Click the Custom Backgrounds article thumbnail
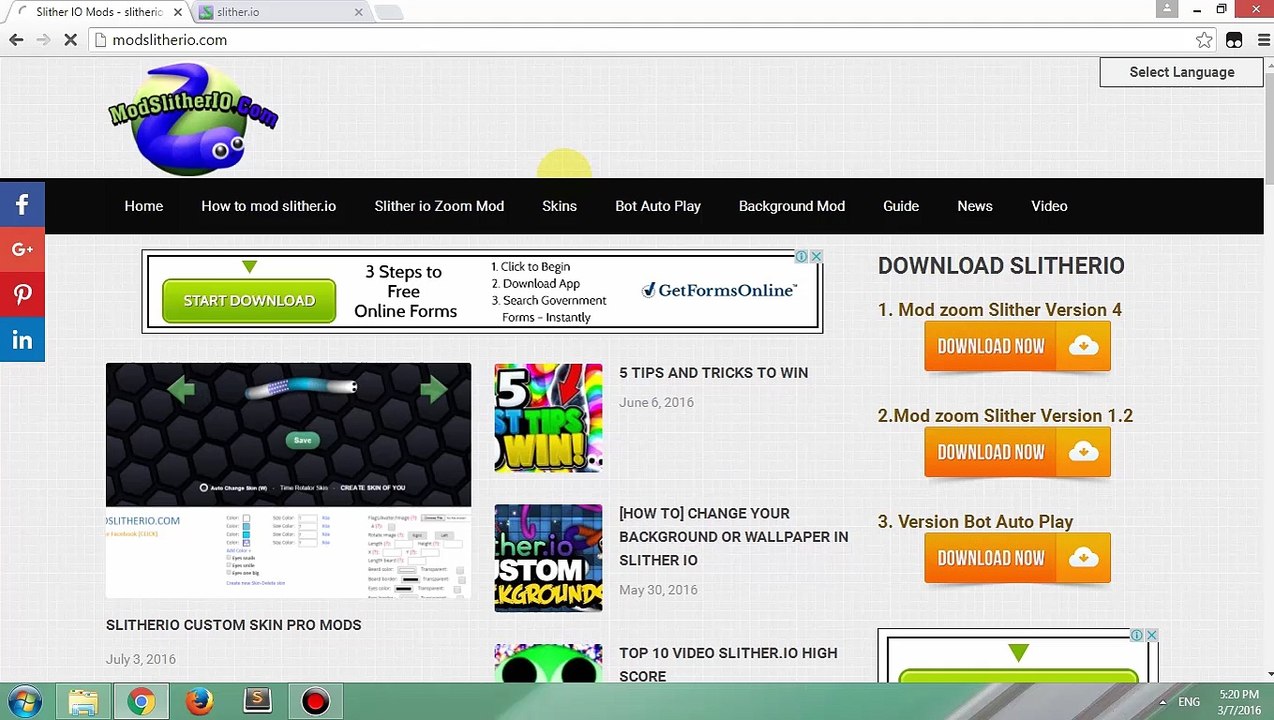Screen dimensions: 1274x720 (x=548, y=557)
